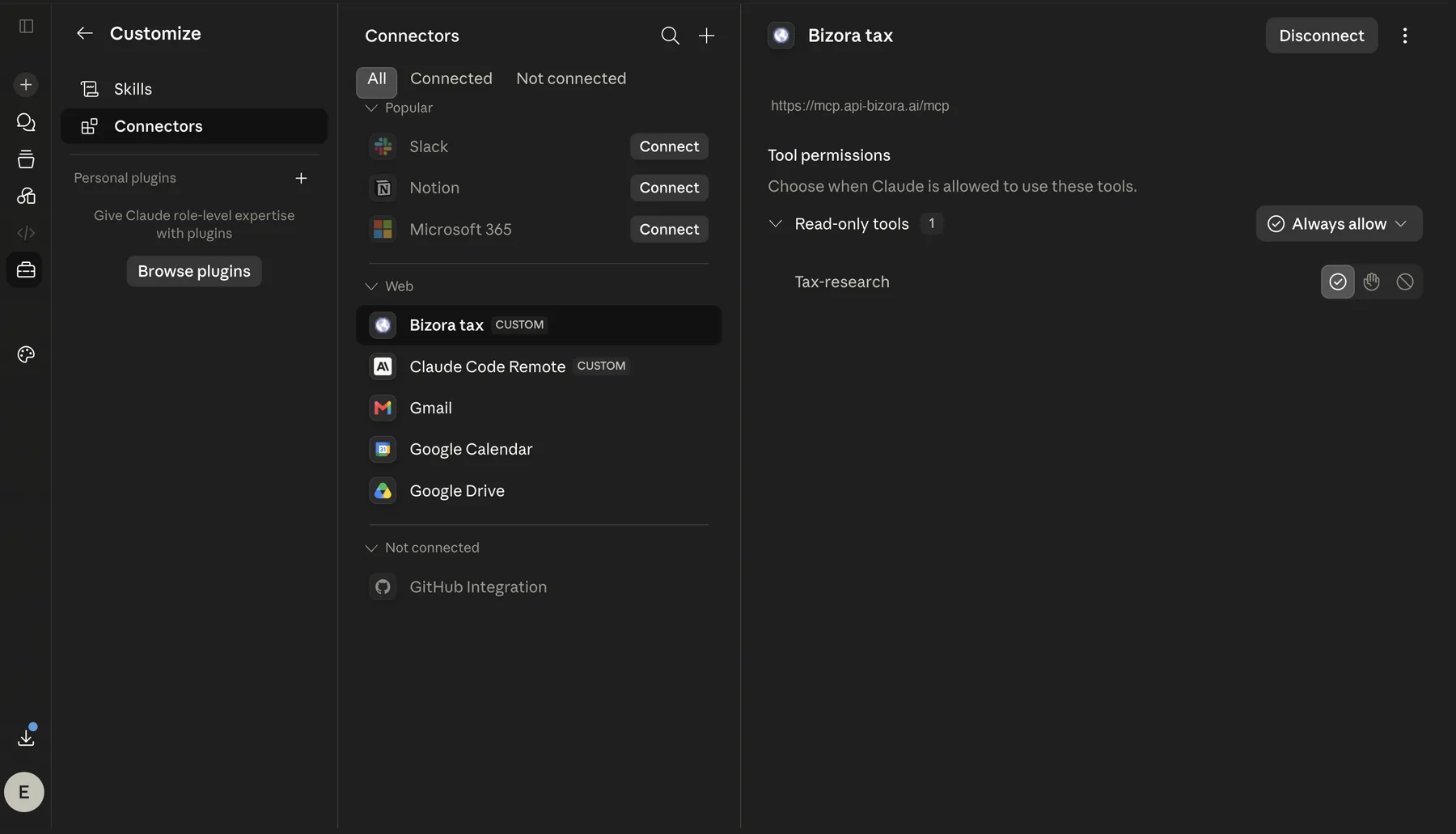Open the projects stack icon

[26, 159]
